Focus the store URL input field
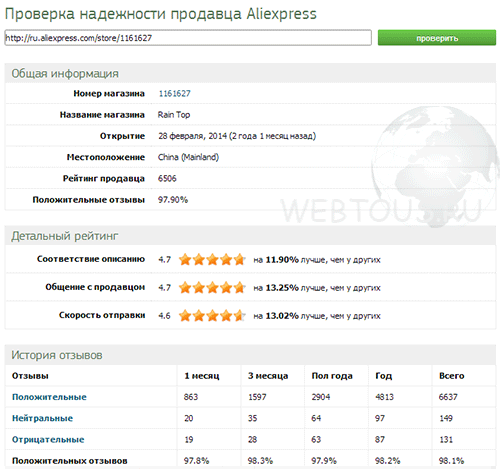Viewport: 500px width, 469px height. [x=188, y=38]
